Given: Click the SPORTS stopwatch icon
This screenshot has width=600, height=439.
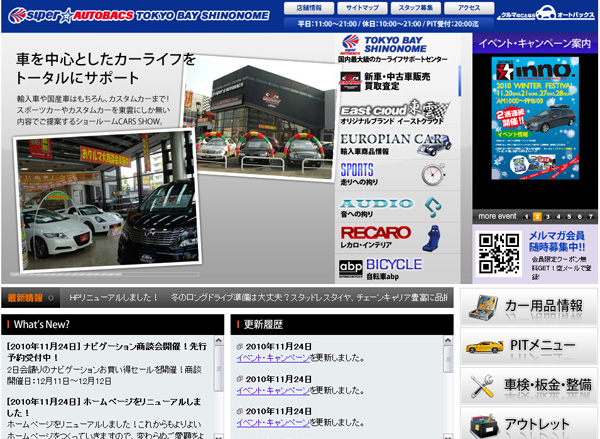Looking at the screenshot, I should (434, 175).
